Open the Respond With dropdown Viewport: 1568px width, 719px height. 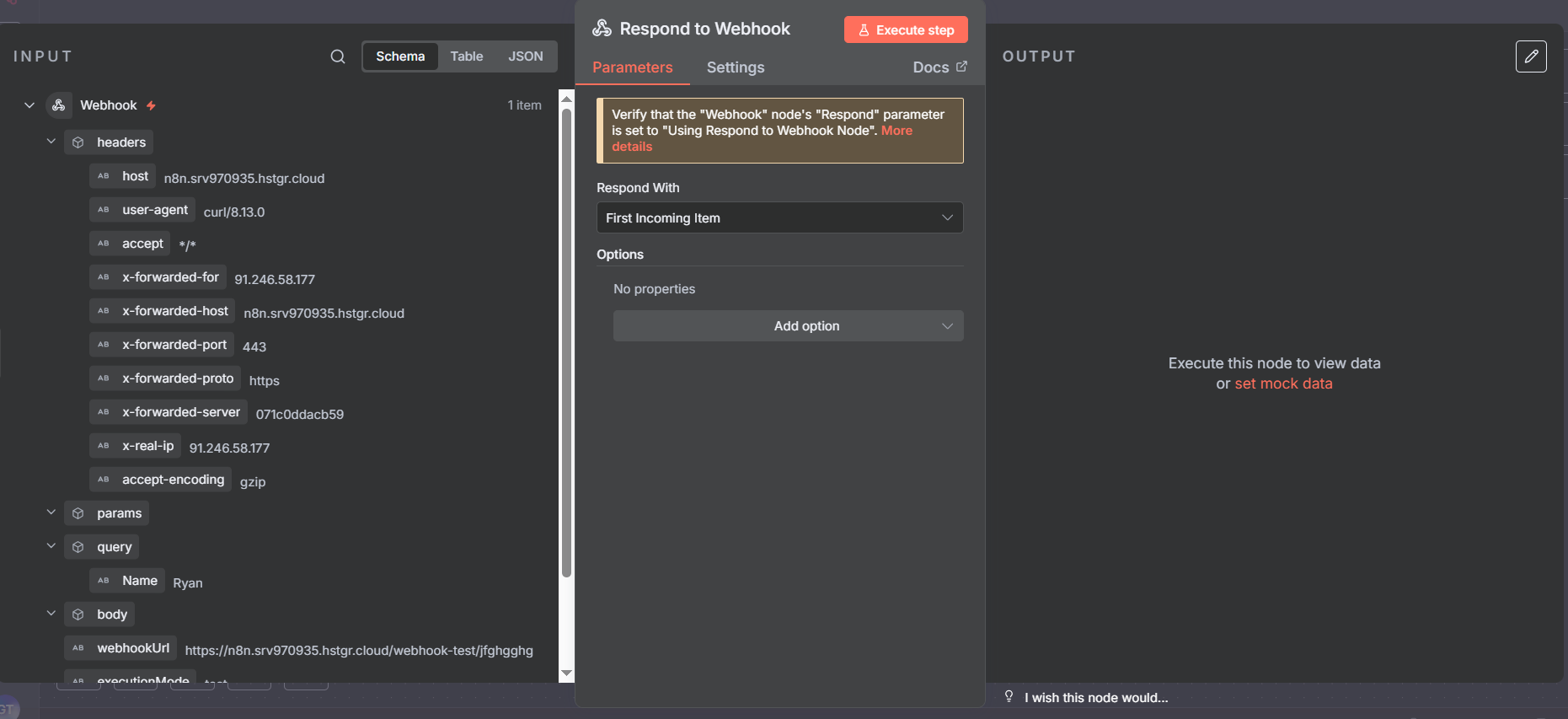(x=779, y=217)
